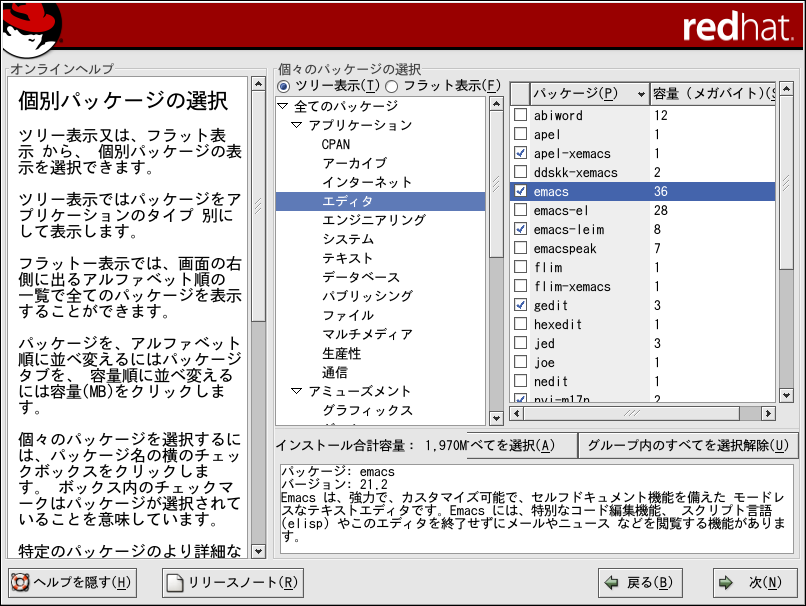Collapse the 全てのパッケージ tree node

(x=283, y=106)
